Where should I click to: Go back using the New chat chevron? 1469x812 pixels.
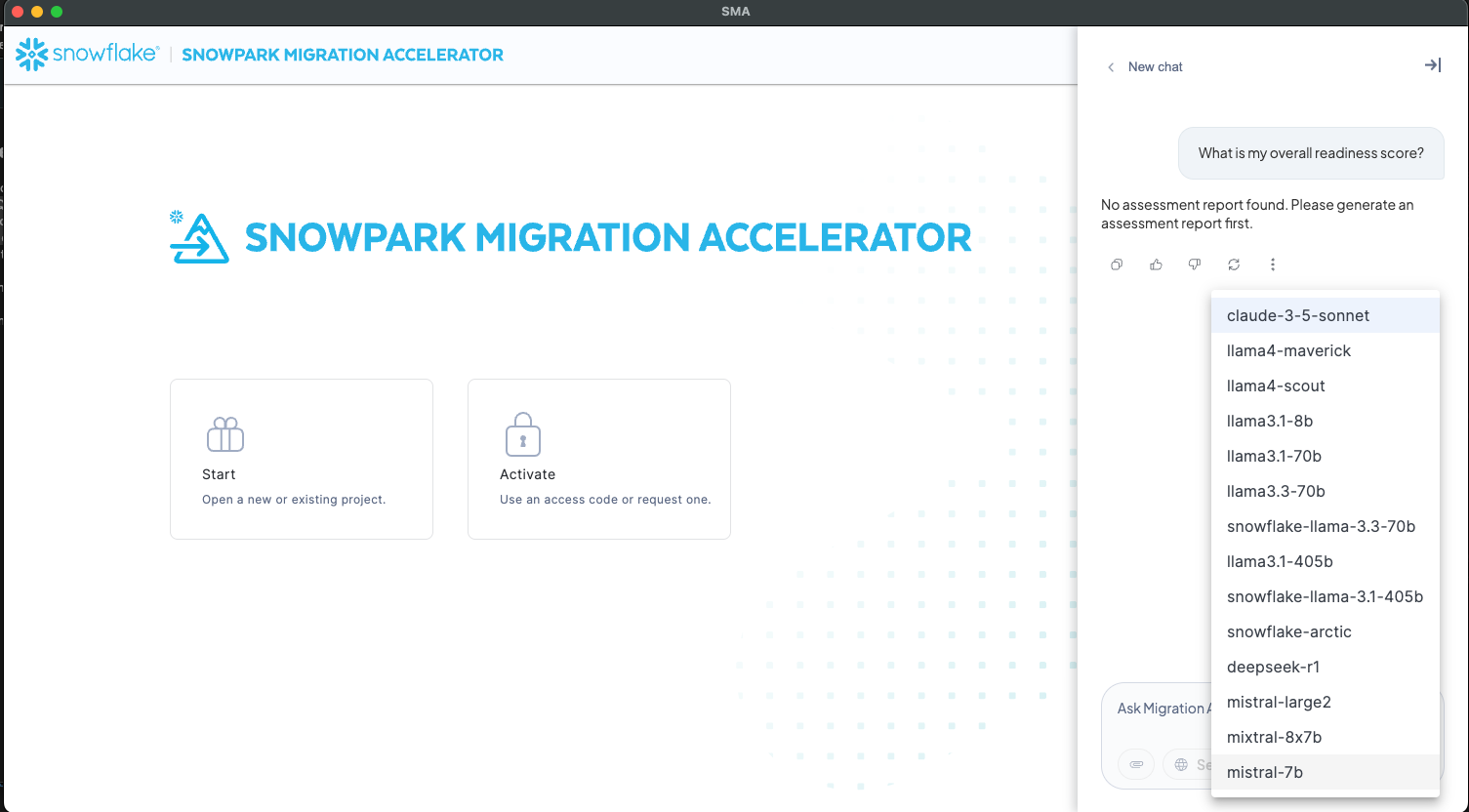pyautogui.click(x=1111, y=67)
